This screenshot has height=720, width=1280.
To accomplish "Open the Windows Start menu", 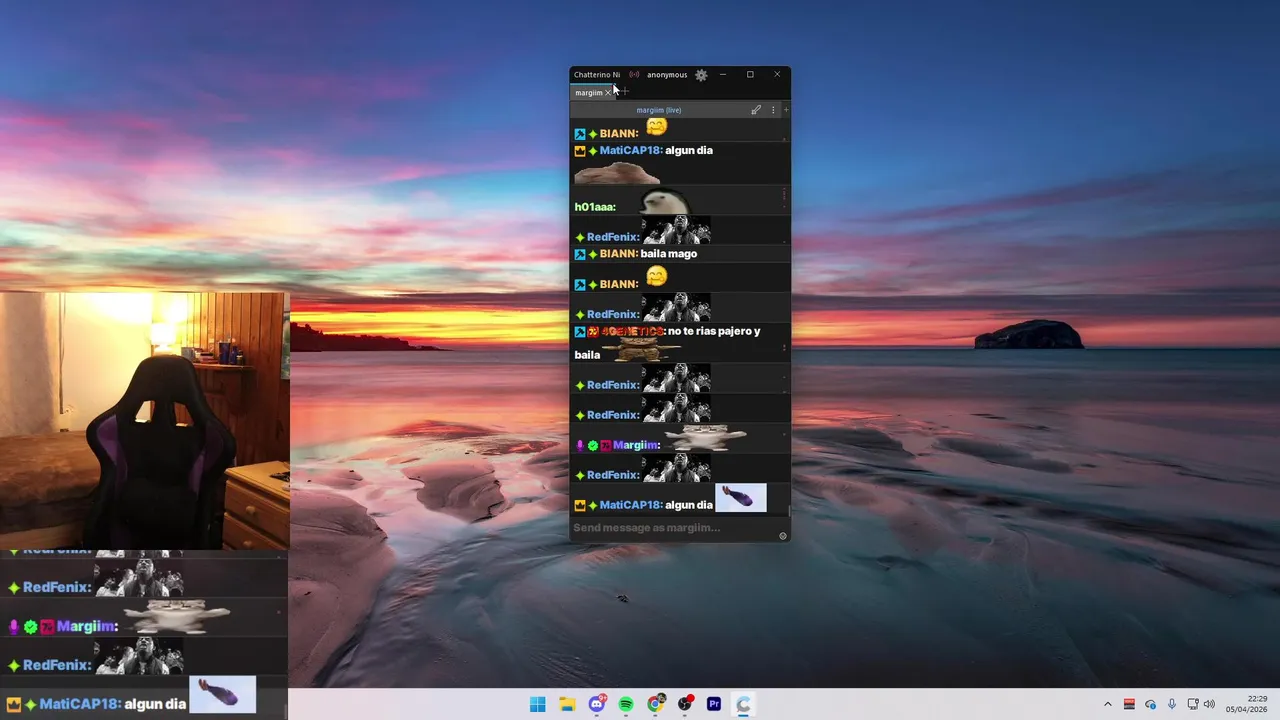I will [x=538, y=704].
